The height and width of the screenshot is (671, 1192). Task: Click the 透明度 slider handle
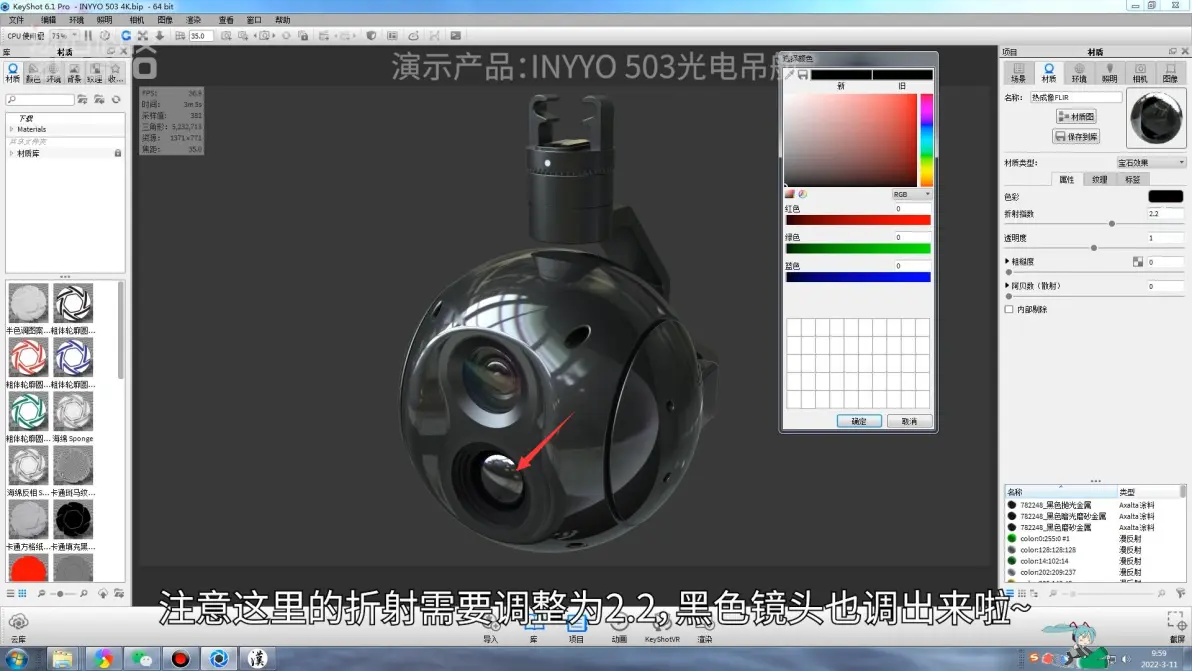[1094, 248]
